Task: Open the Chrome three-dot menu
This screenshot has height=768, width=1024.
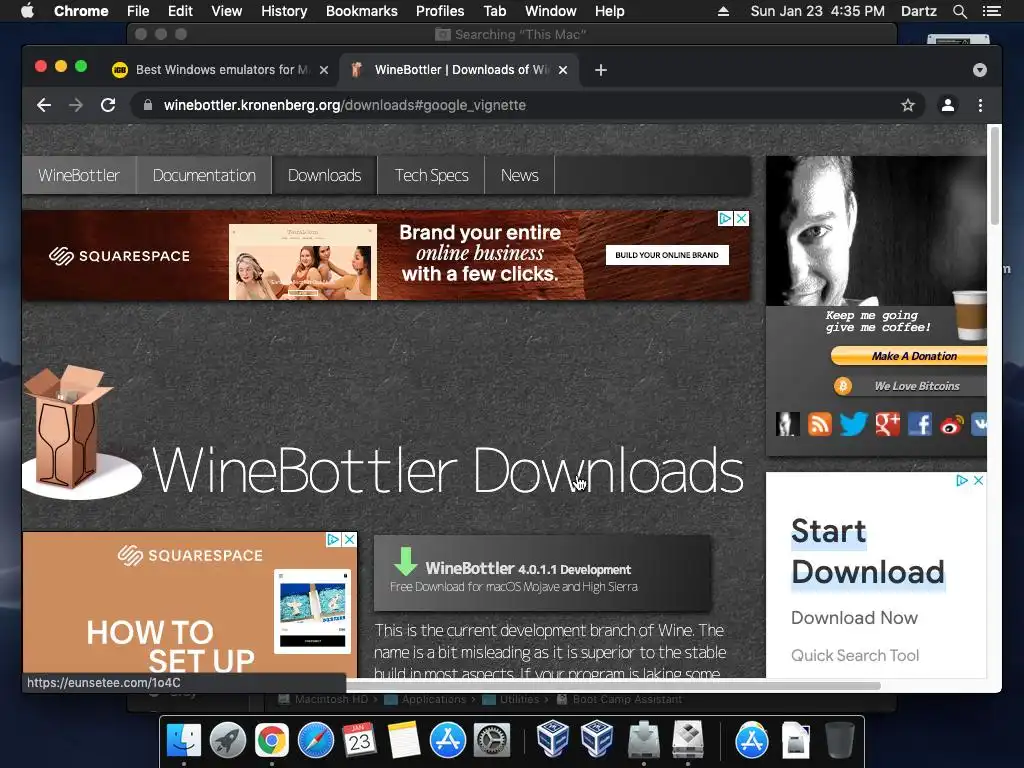Action: 980,105
